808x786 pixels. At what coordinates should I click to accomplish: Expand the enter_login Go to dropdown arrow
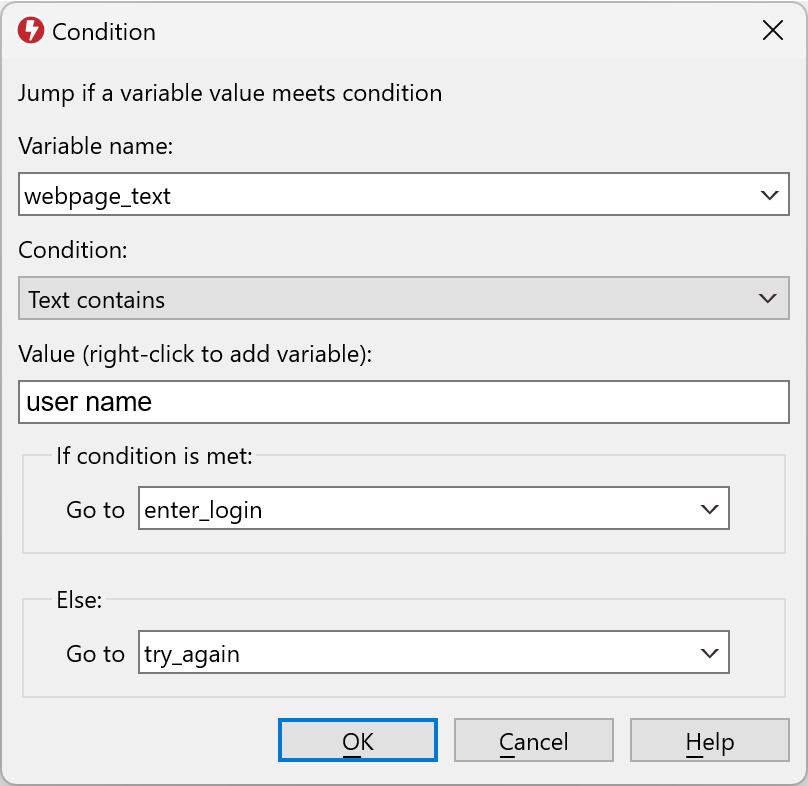click(x=710, y=509)
